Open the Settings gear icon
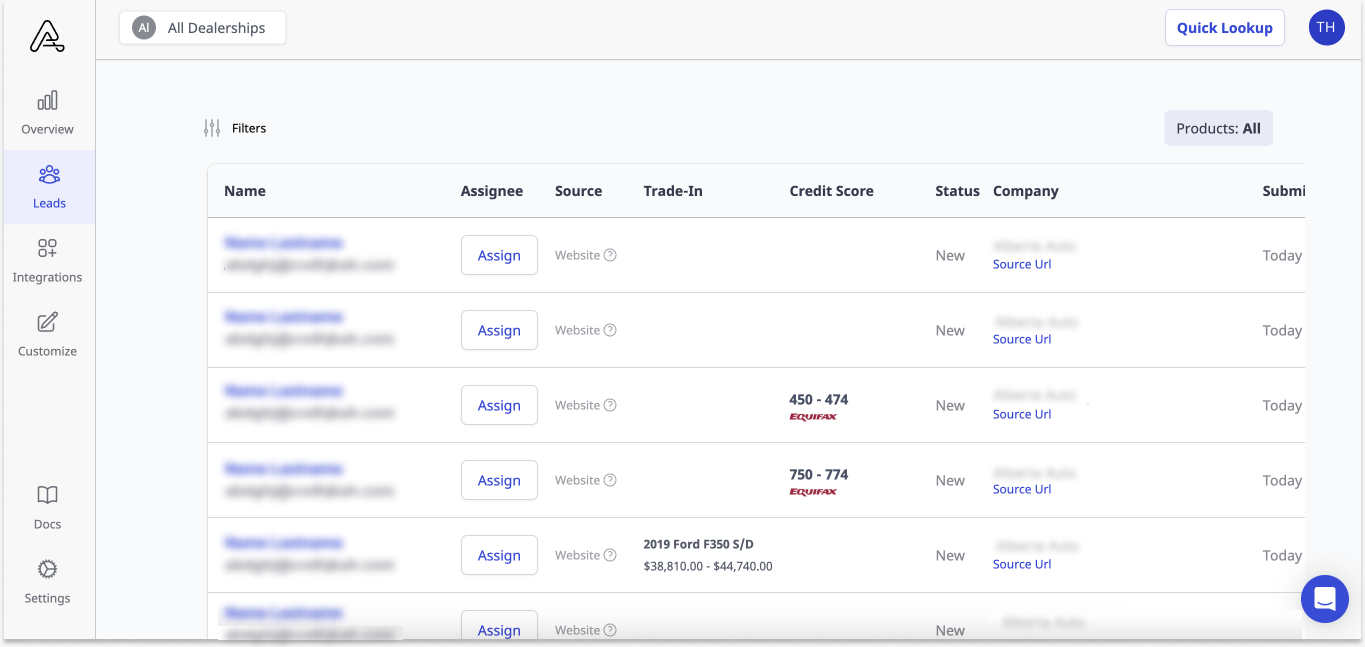The image size is (1365, 647). pyautogui.click(x=47, y=570)
